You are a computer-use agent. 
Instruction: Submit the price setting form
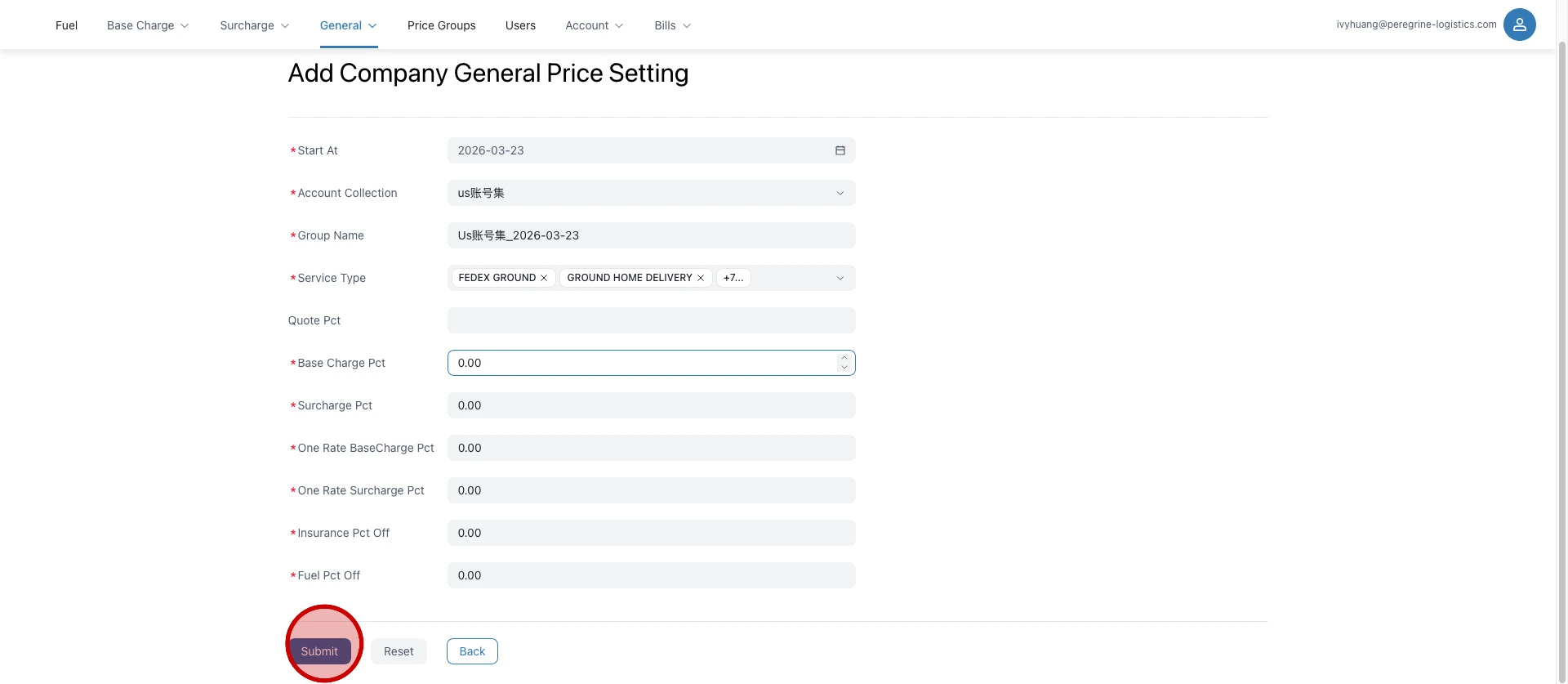pyautogui.click(x=319, y=651)
